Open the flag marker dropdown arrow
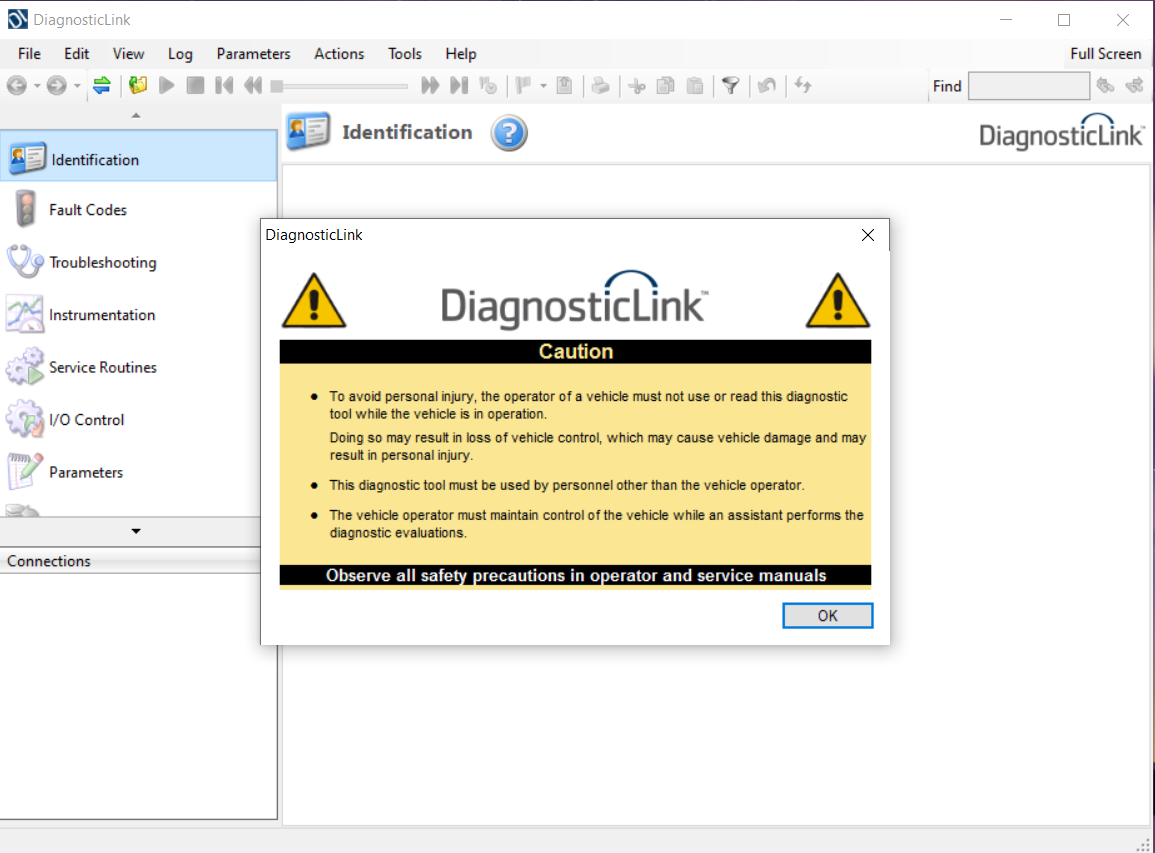Screen dimensions: 1155x853 click(543, 86)
